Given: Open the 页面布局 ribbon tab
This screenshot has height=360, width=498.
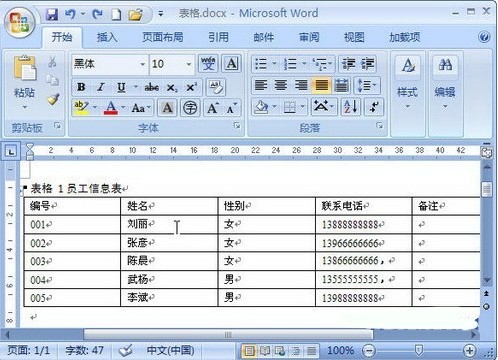Looking at the screenshot, I should [x=163, y=37].
